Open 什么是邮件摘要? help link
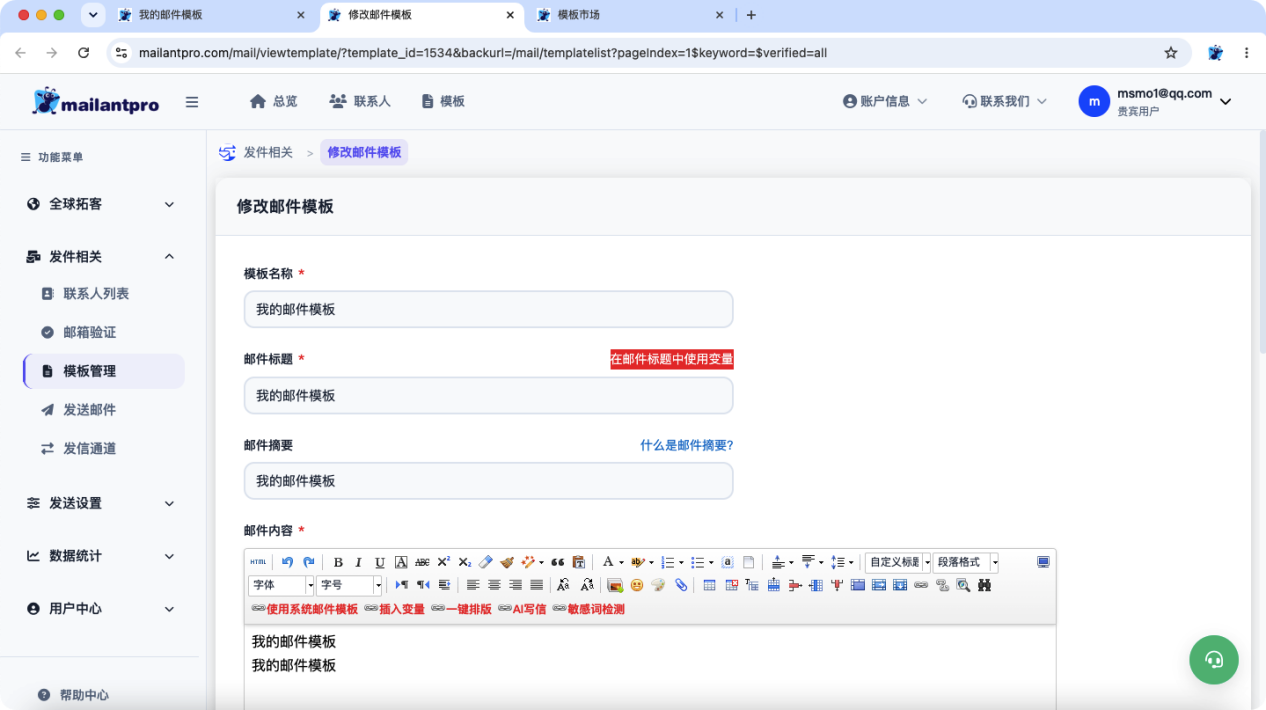1266x710 pixels. tap(687, 445)
